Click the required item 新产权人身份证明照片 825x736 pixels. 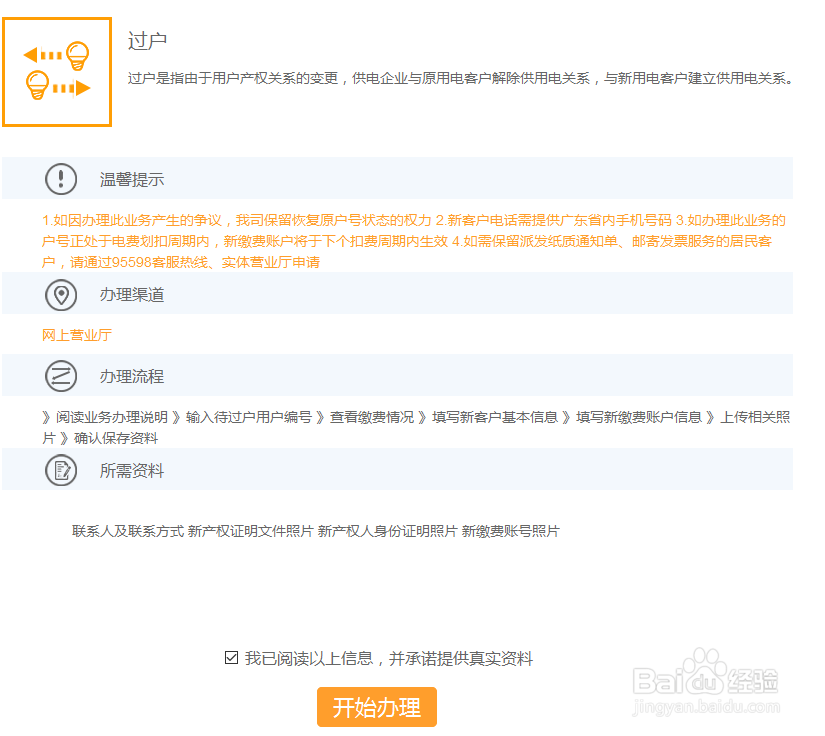click(x=388, y=531)
